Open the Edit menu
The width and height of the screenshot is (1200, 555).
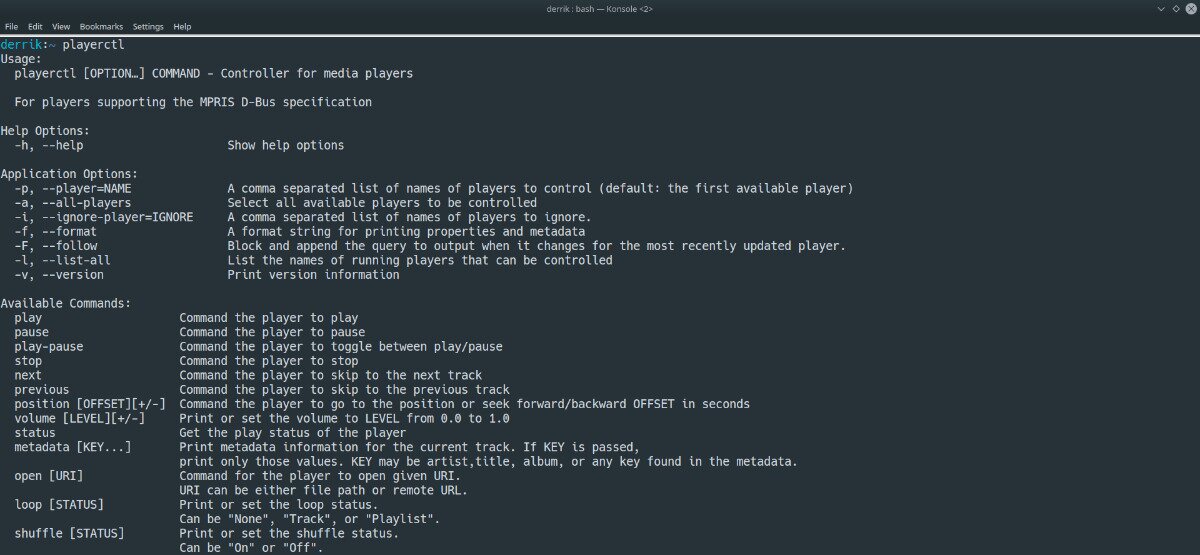pos(35,26)
